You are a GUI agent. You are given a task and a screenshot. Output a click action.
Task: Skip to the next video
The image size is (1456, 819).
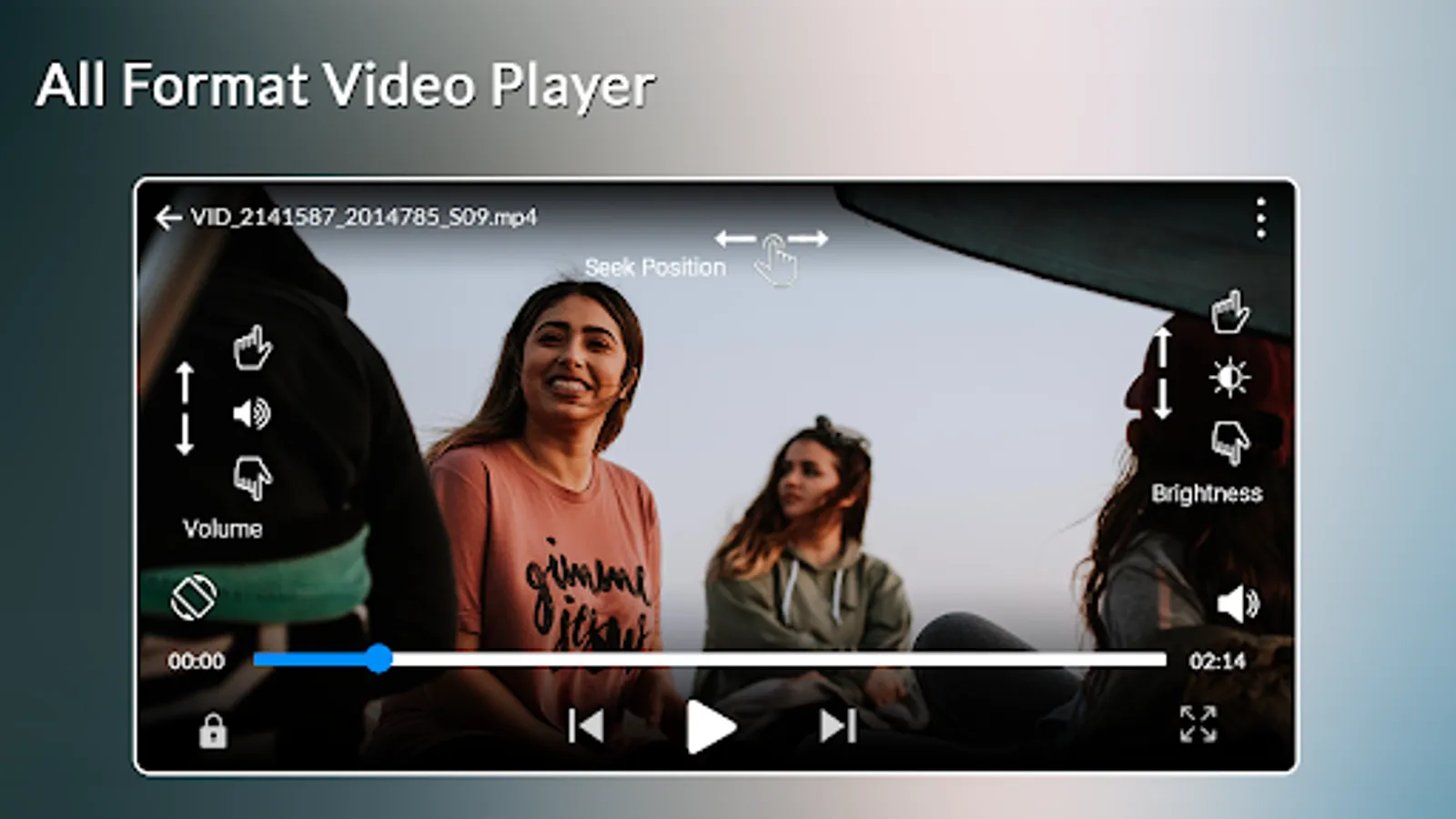(x=837, y=725)
